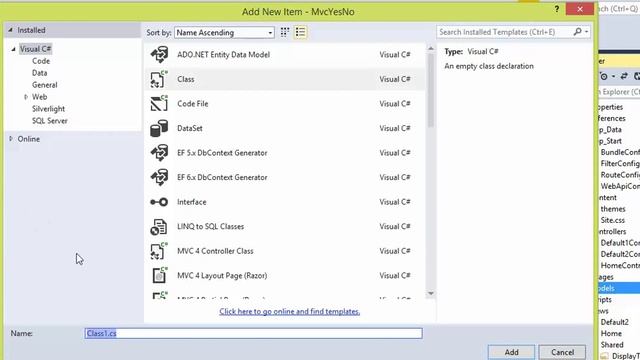Pick the Code File template icon
This screenshot has width=640, height=360.
tap(159, 104)
